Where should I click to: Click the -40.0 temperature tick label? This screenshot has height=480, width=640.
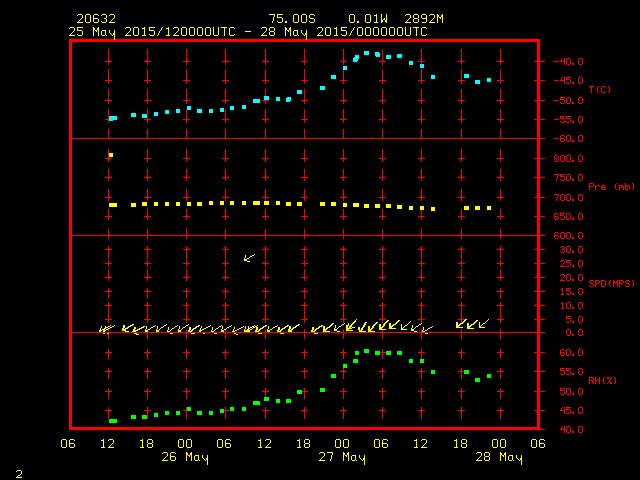tap(568, 61)
